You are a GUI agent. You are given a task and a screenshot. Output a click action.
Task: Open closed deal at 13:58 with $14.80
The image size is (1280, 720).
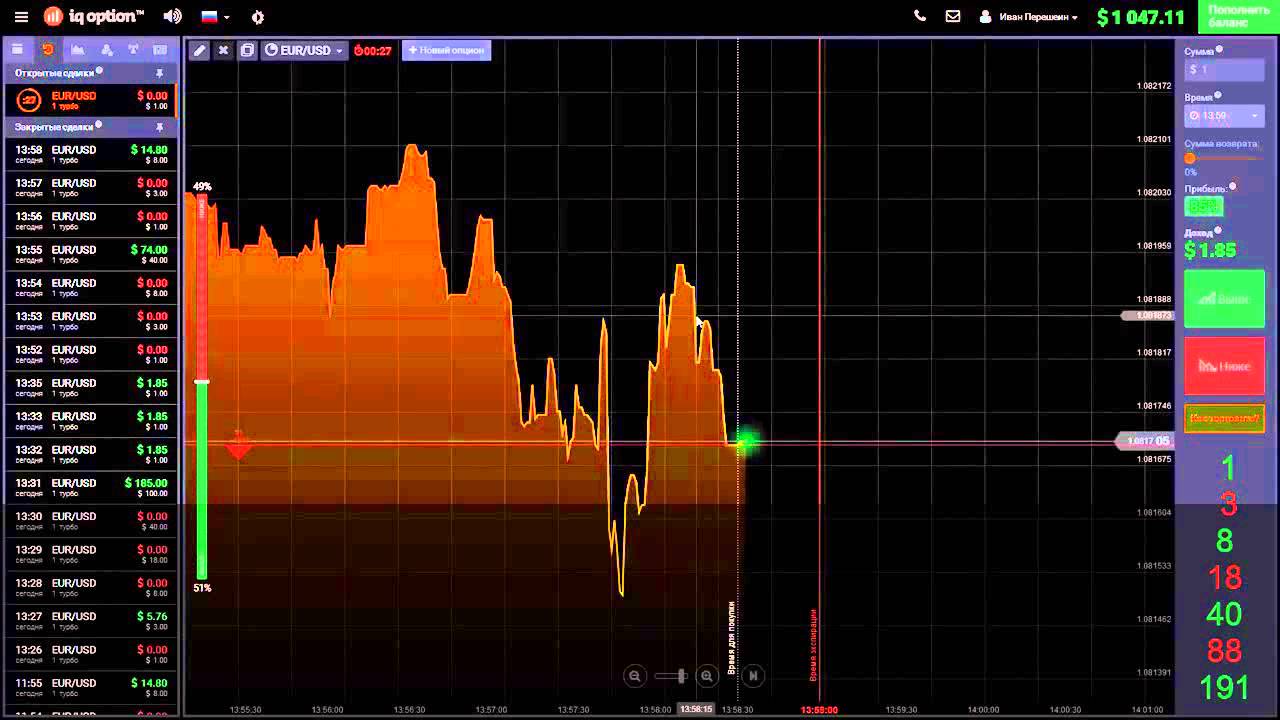[x=91, y=155]
